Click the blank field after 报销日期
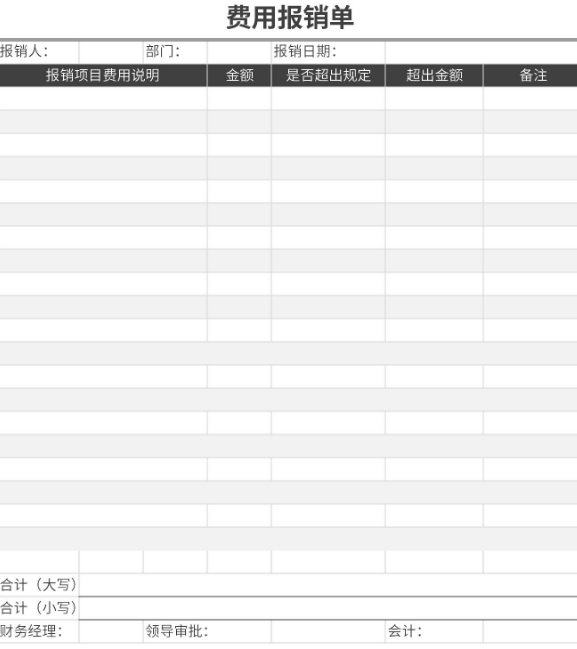 [481, 52]
